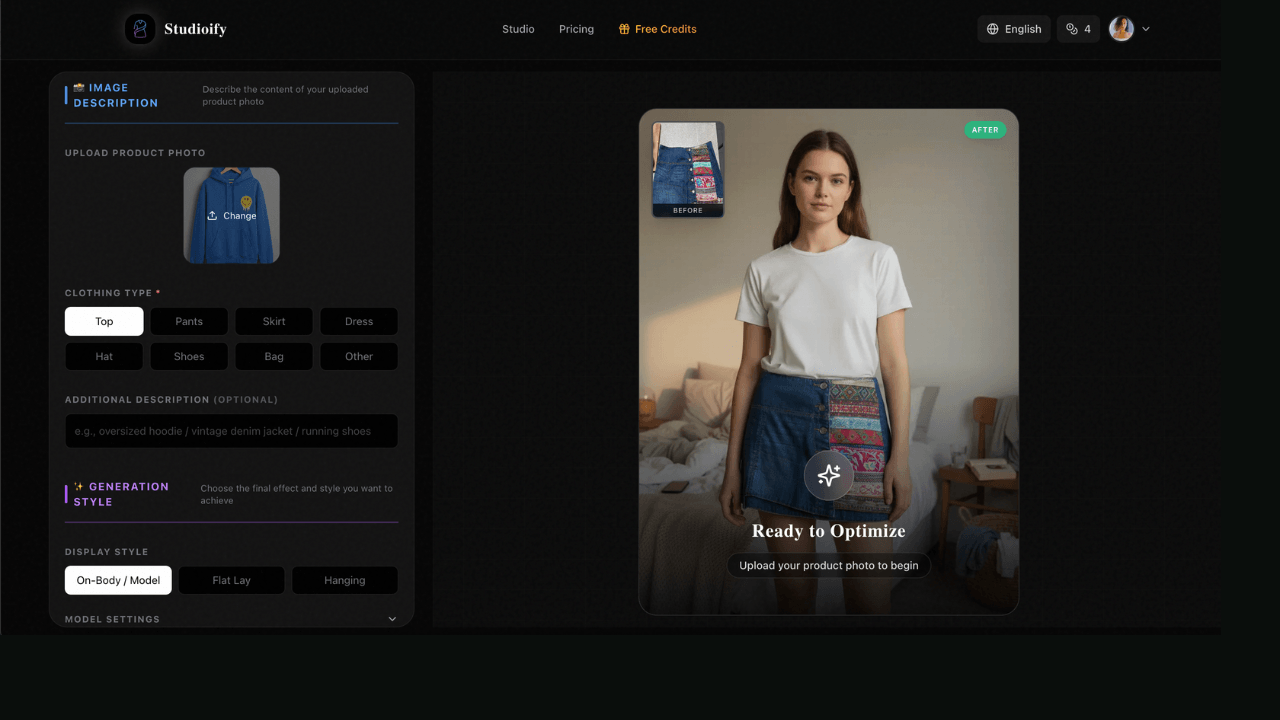Click the Additional Description text field
This screenshot has height=720, width=1280.
click(231, 431)
